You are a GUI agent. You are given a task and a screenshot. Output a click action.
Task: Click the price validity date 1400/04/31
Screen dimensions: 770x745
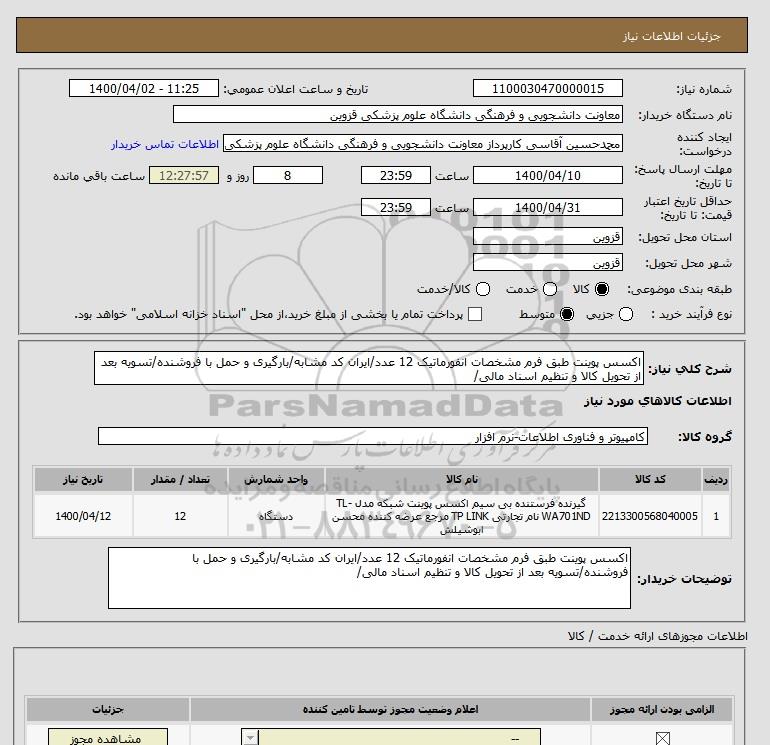pos(548,207)
